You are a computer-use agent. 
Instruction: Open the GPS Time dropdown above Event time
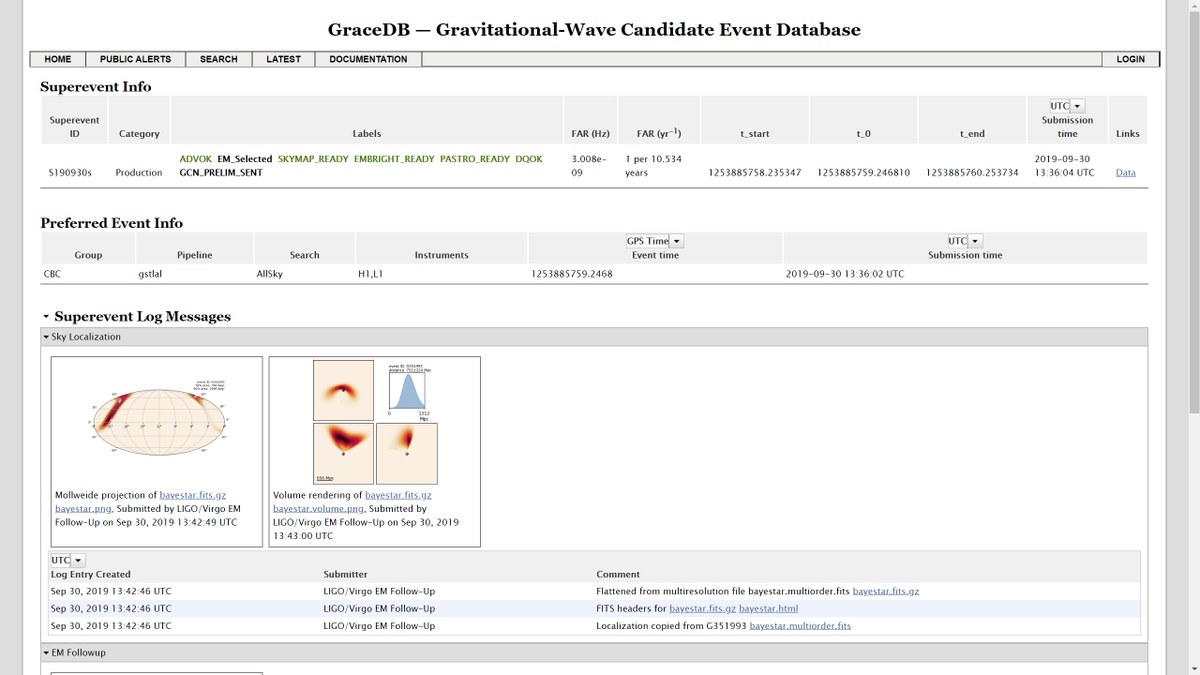click(655, 241)
